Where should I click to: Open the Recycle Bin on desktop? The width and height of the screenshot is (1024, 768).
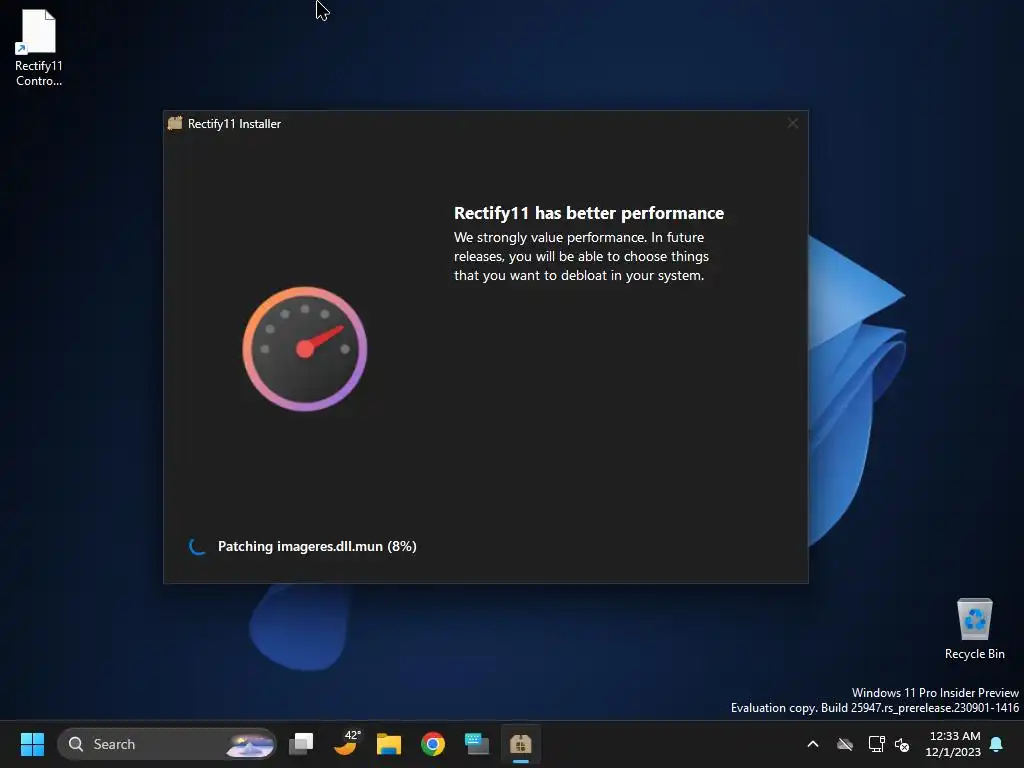point(974,629)
